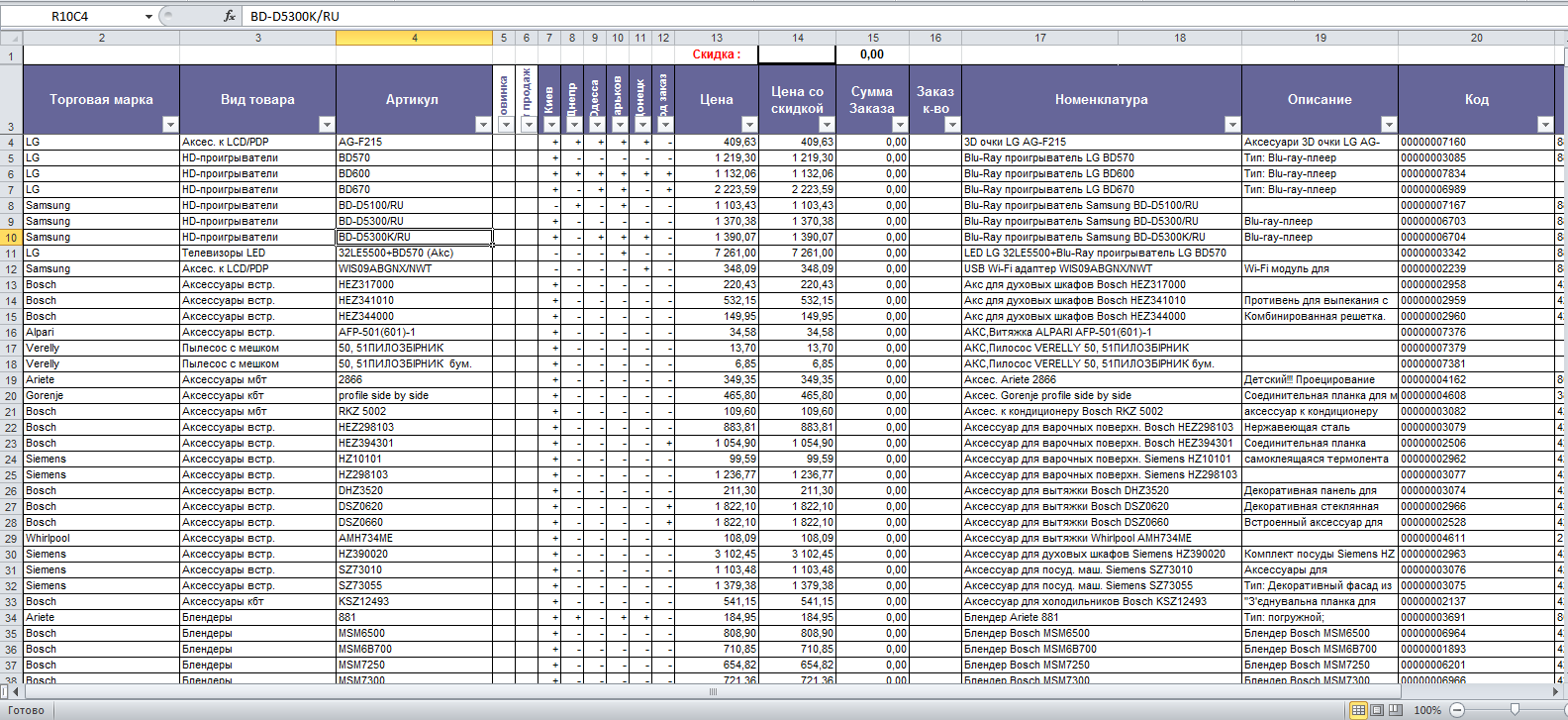The image size is (1568, 720).
Task: Select the code cell 00000007160
Action: pos(1477,143)
